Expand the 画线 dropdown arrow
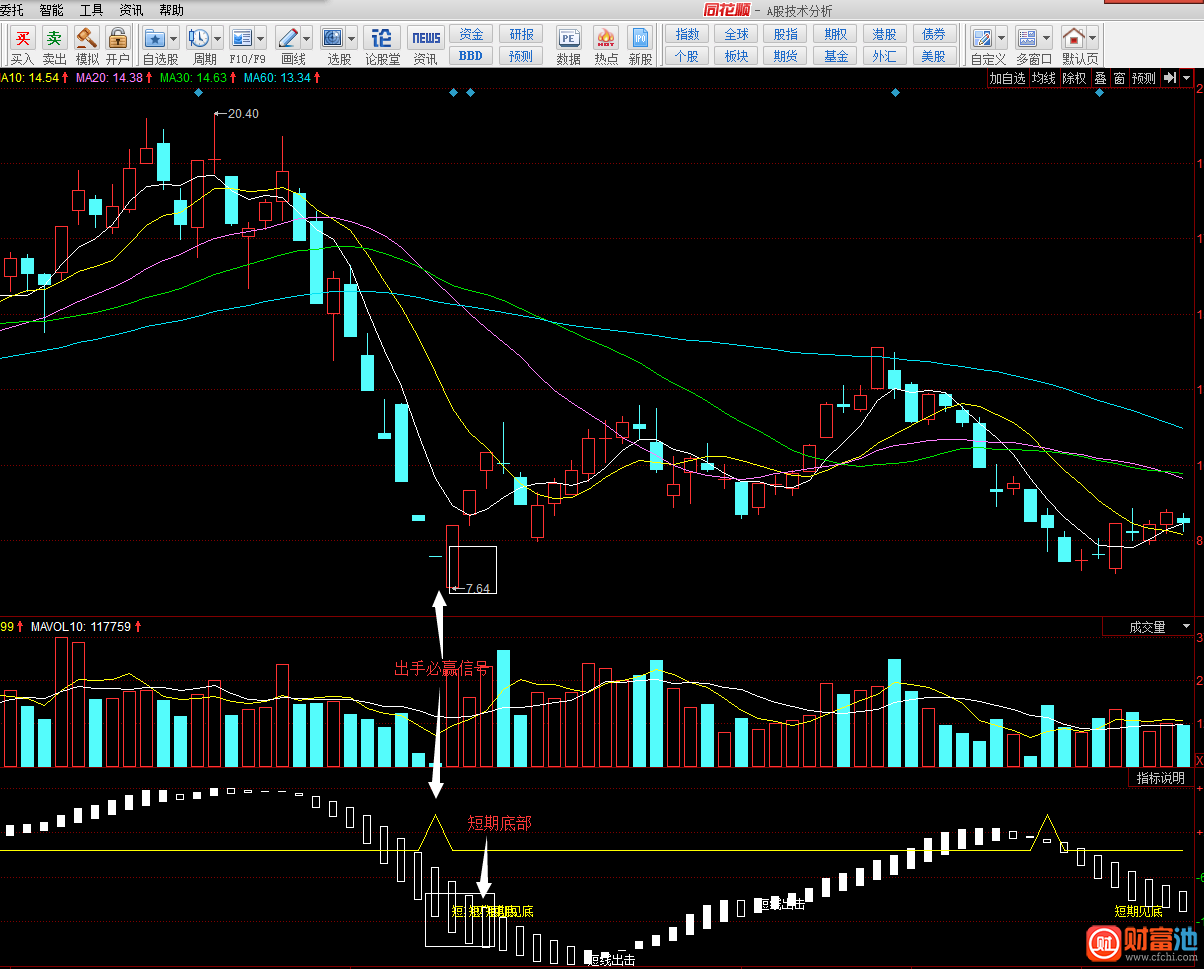Viewport: 1204px width, 969px height. tap(306, 38)
